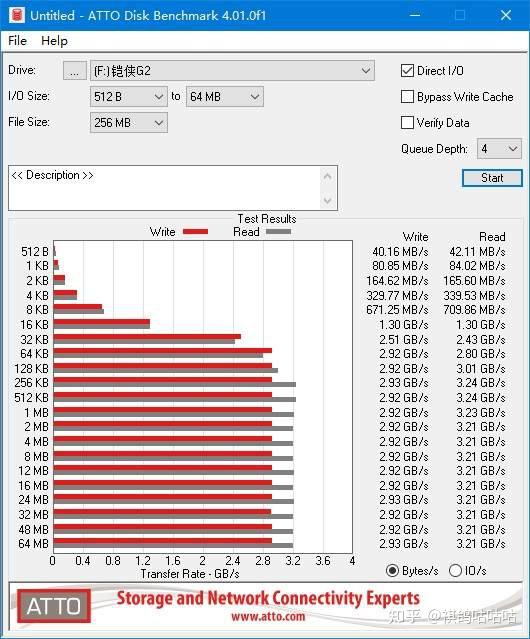Click the 2.43 GB/s read value

tap(481, 339)
